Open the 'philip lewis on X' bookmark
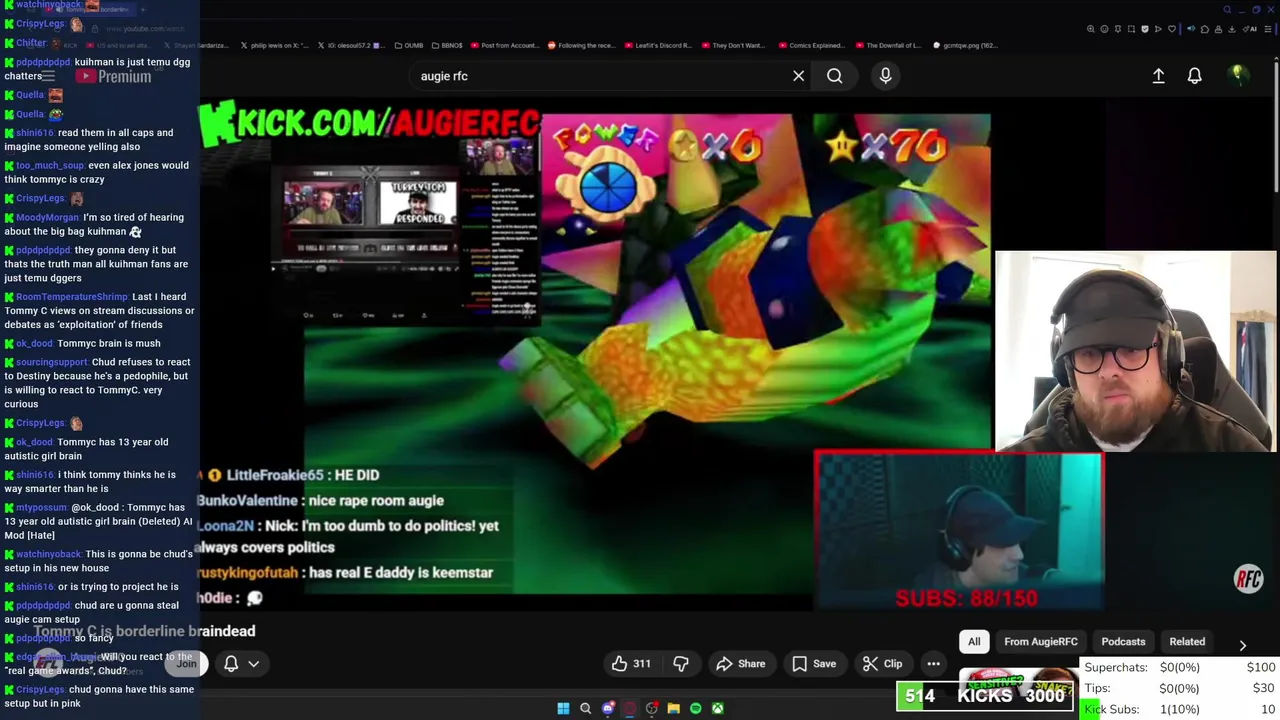This screenshot has height=720, width=1280. point(275,45)
